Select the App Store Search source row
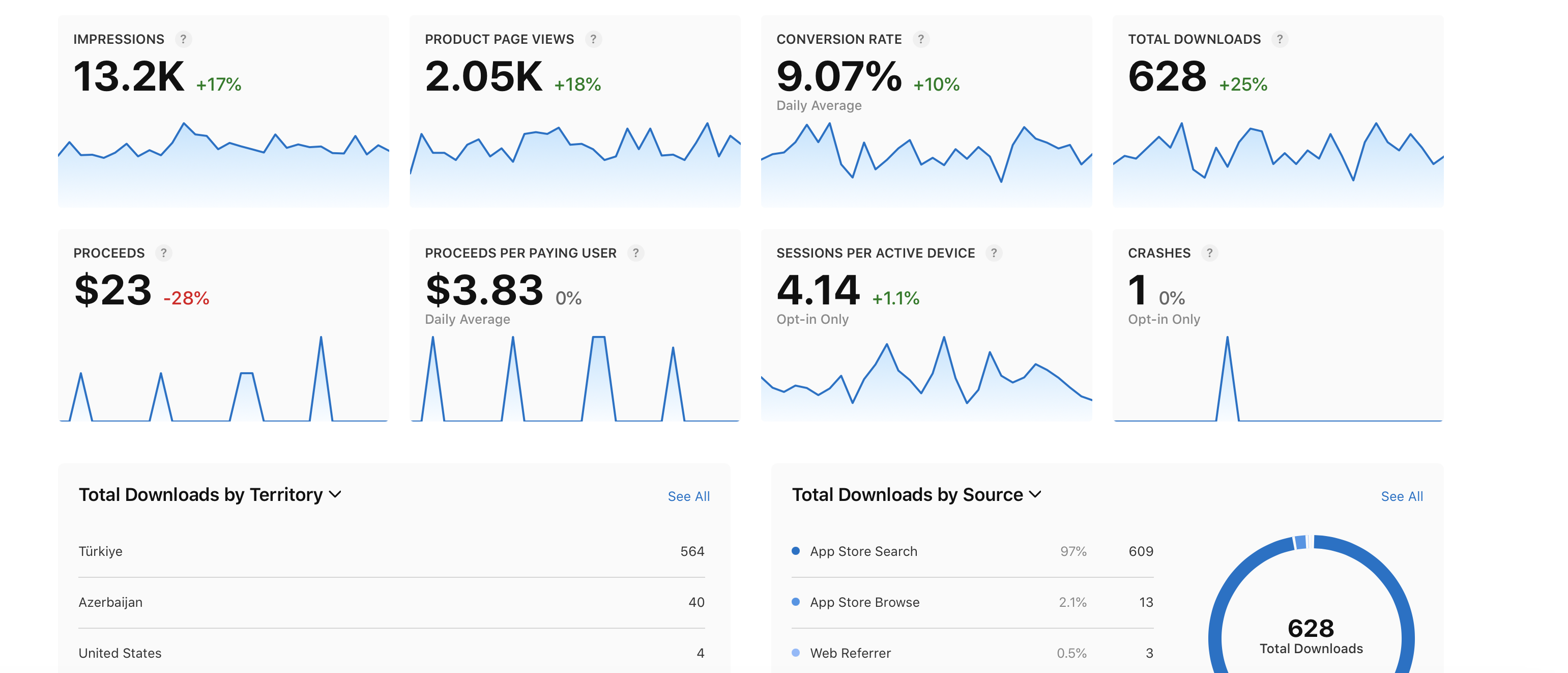The width and height of the screenshot is (1568, 673). coord(972,551)
